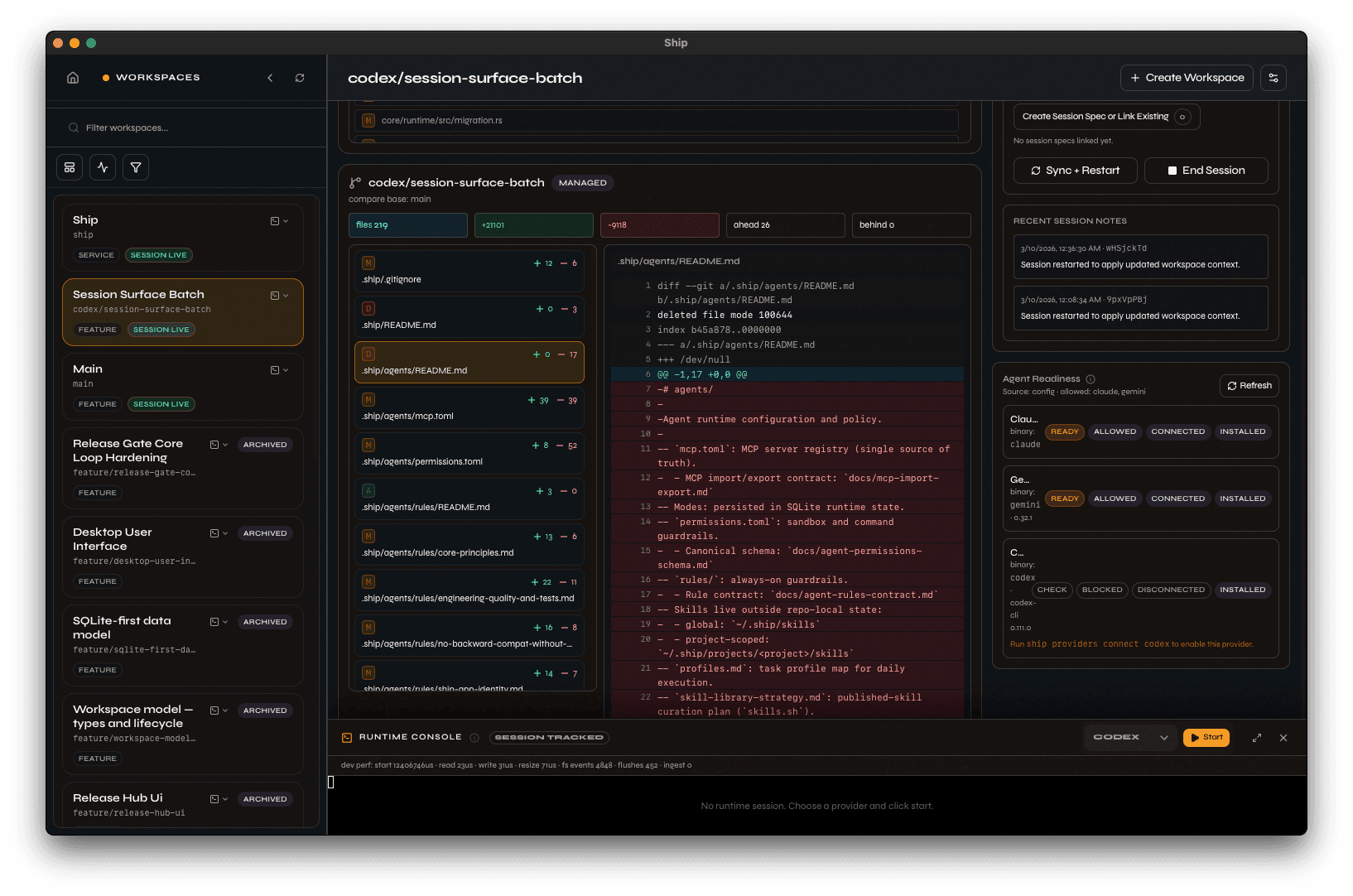This screenshot has width=1353, height=896.
Task: Click the home icon in the sidebar
Action: 72,77
